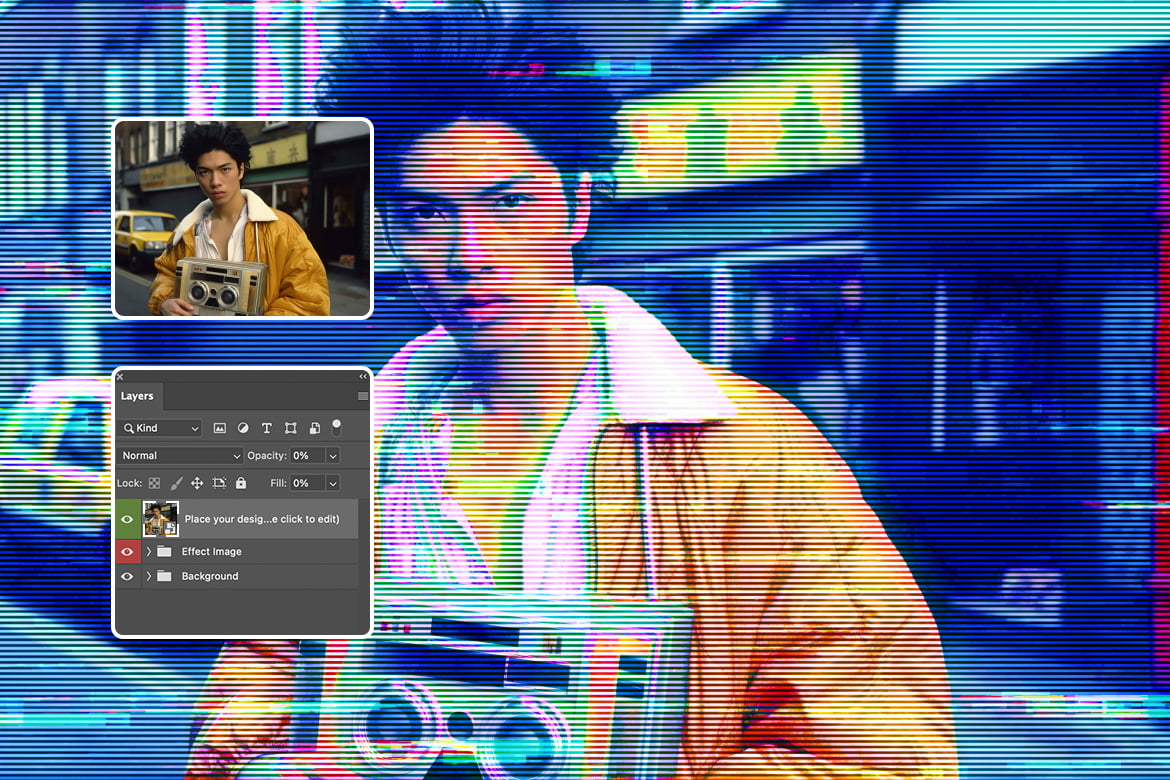
Task: Toggle the layer filtering on/off switch
Action: coord(337,428)
